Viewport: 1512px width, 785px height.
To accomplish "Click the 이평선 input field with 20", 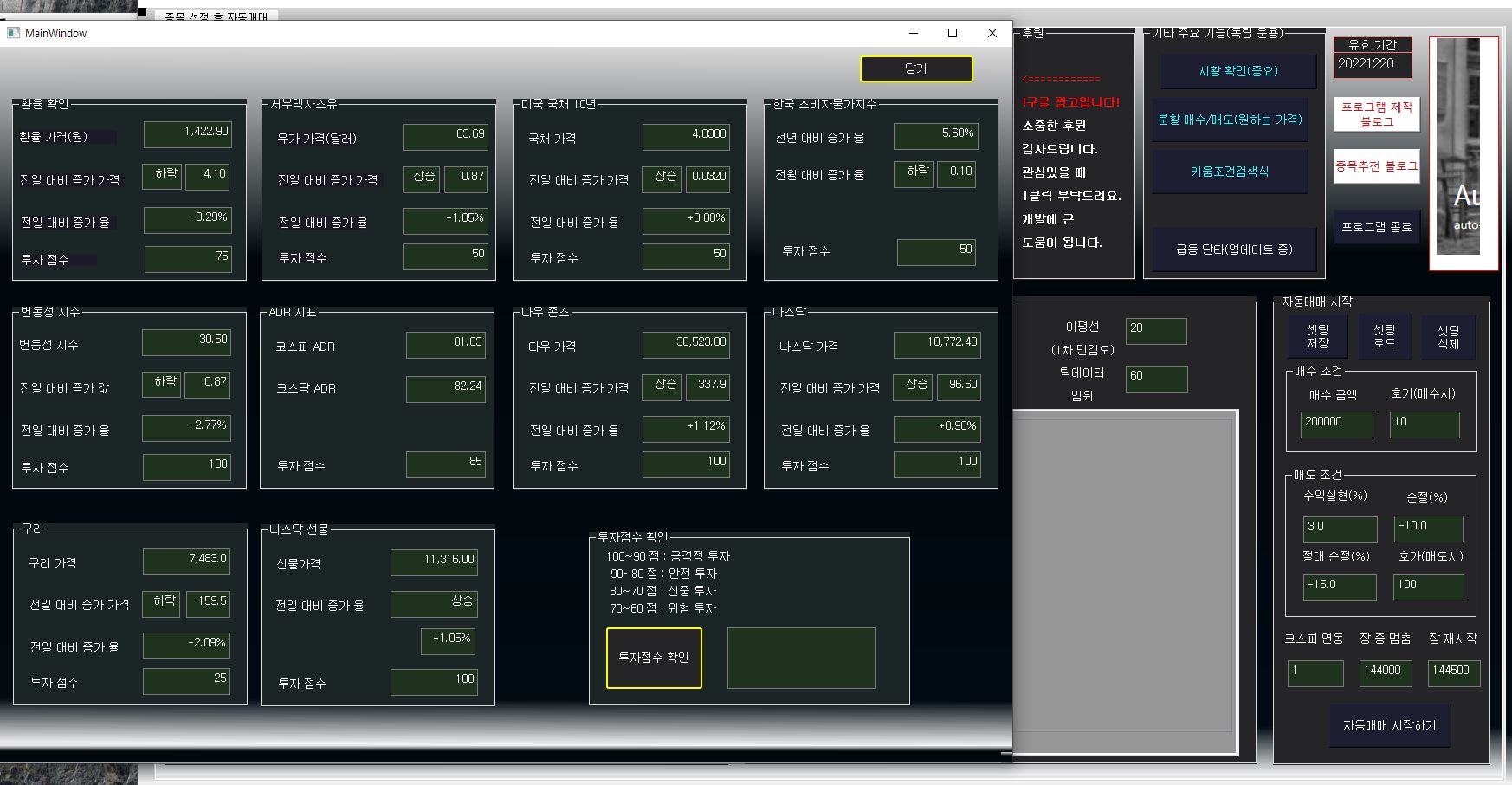I will point(1156,330).
